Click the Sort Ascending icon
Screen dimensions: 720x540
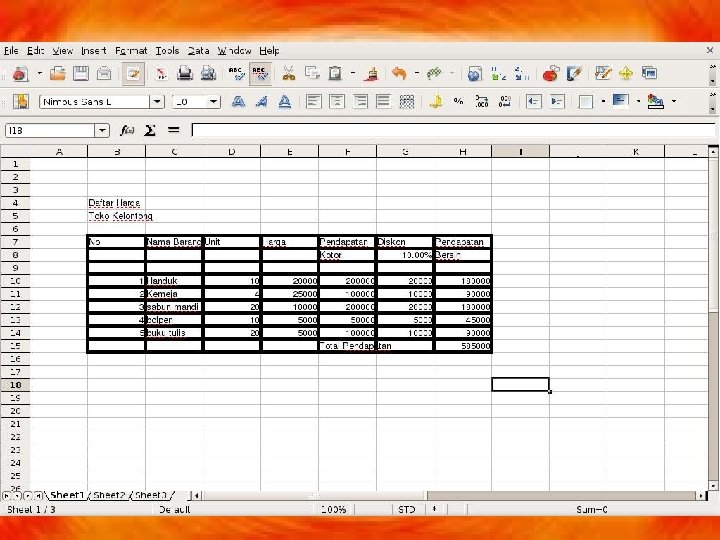(x=498, y=73)
